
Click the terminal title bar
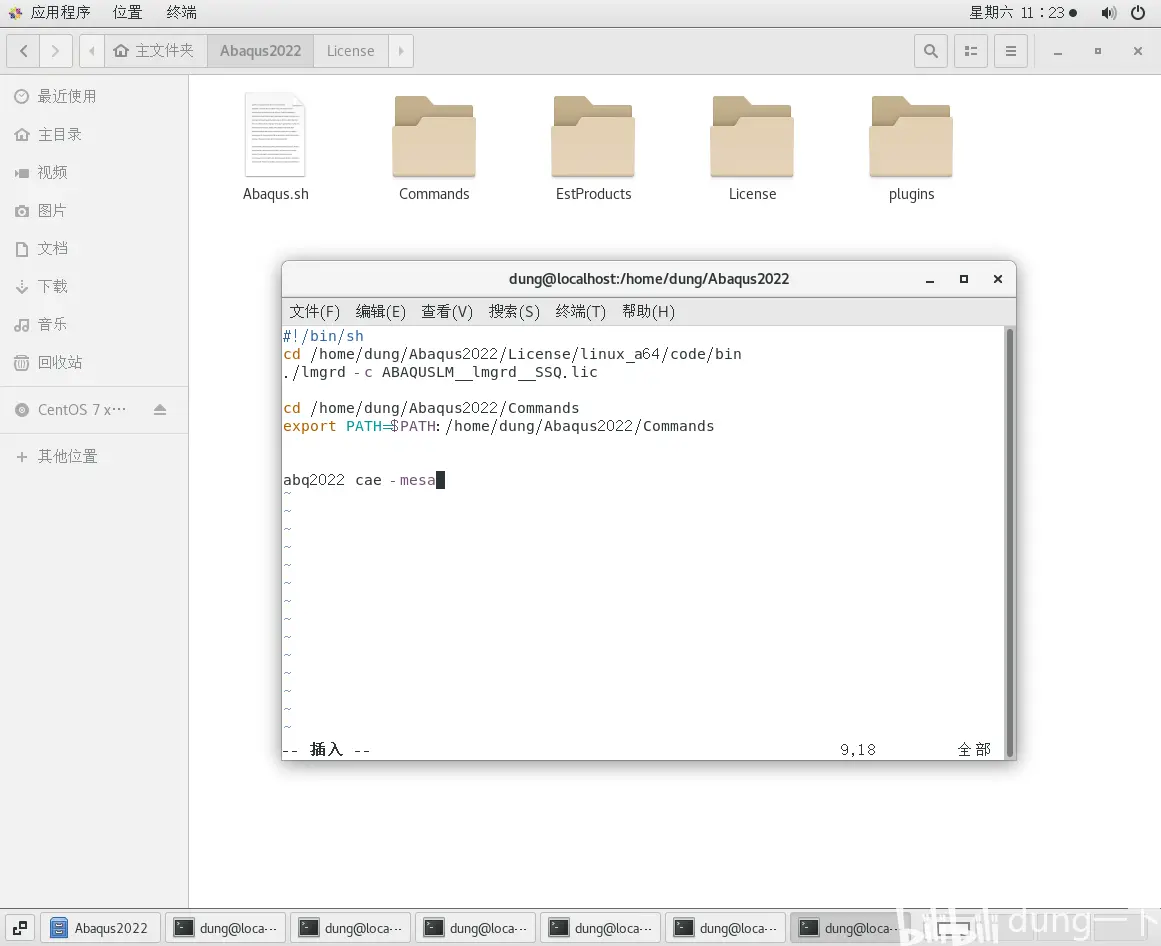click(649, 279)
